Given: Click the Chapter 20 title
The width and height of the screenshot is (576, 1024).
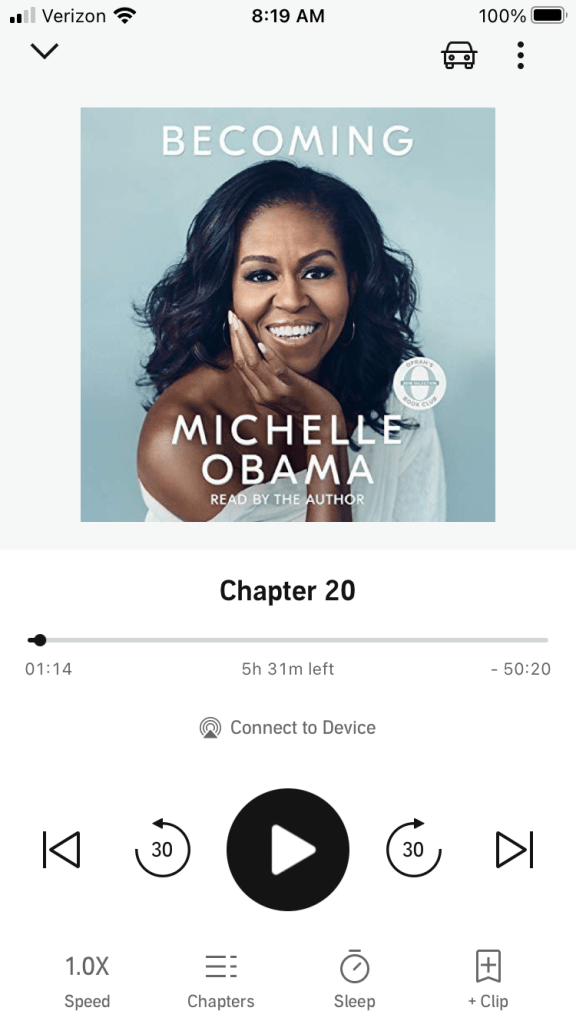Looking at the screenshot, I should click(287, 590).
